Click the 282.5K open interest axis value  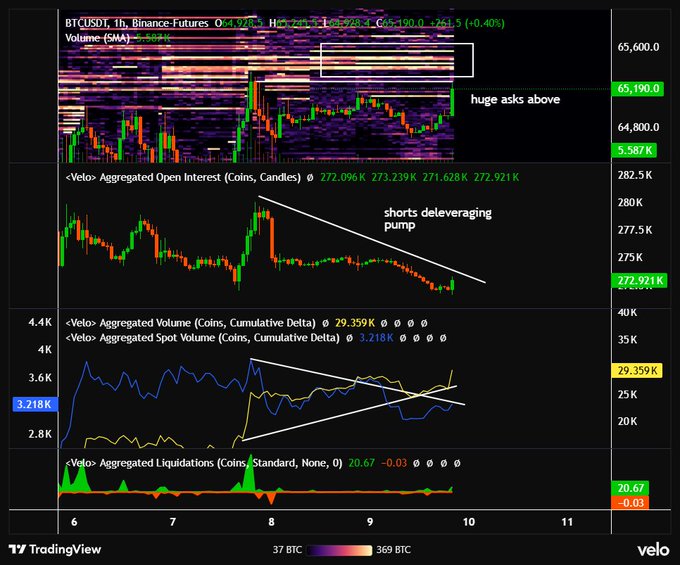[634, 175]
